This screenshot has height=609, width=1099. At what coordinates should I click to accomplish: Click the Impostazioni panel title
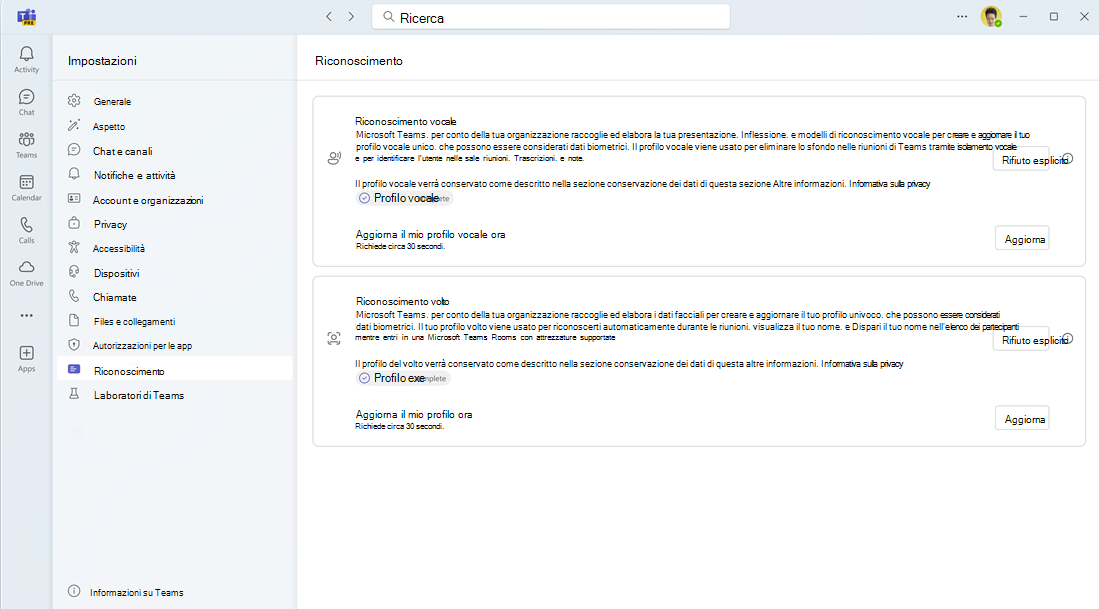(102, 61)
